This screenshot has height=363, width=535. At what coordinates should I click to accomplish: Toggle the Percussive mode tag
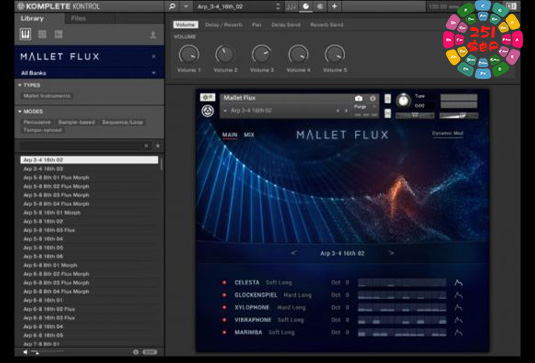[x=37, y=122]
